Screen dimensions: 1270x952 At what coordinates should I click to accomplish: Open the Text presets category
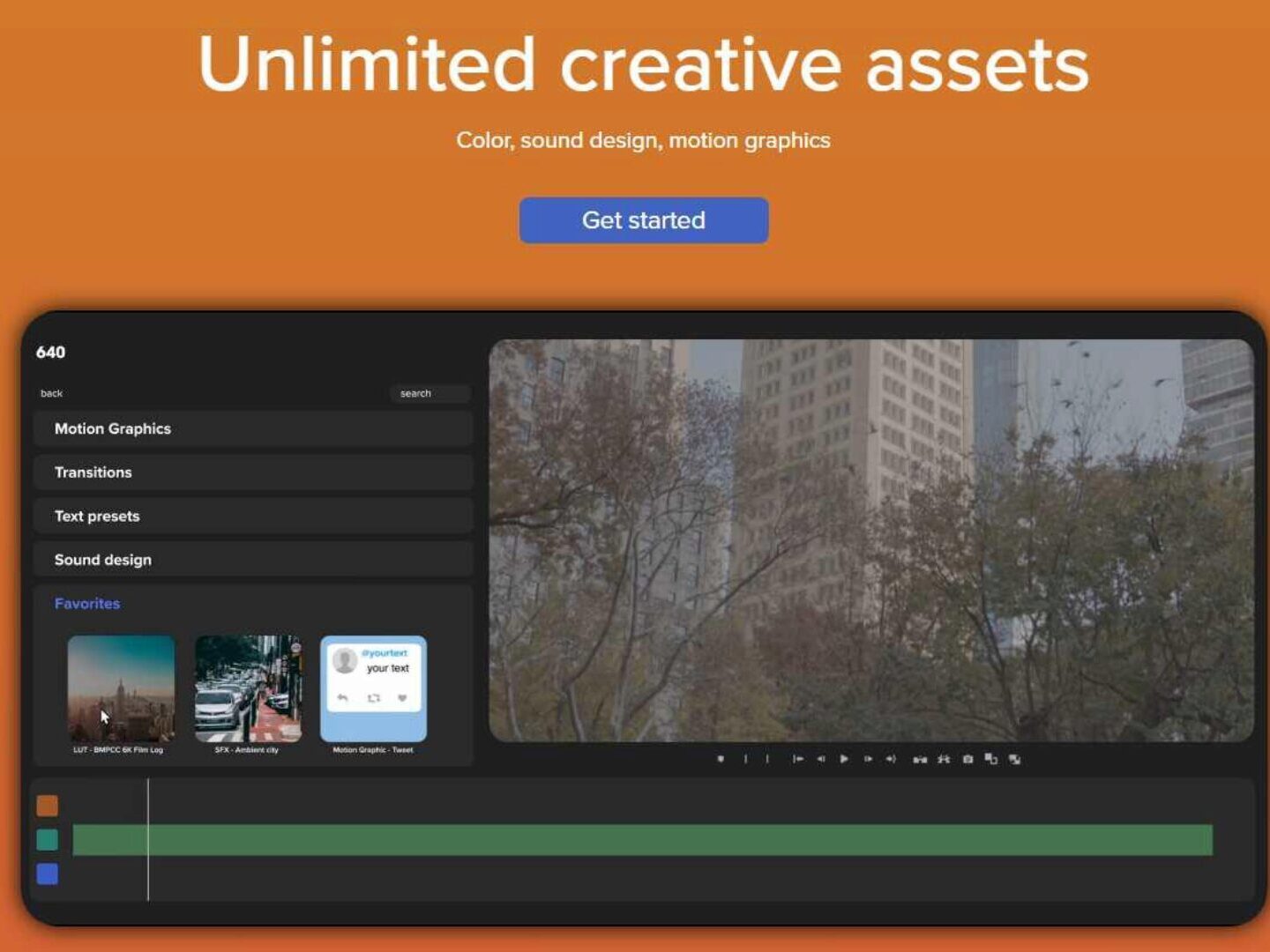(253, 517)
